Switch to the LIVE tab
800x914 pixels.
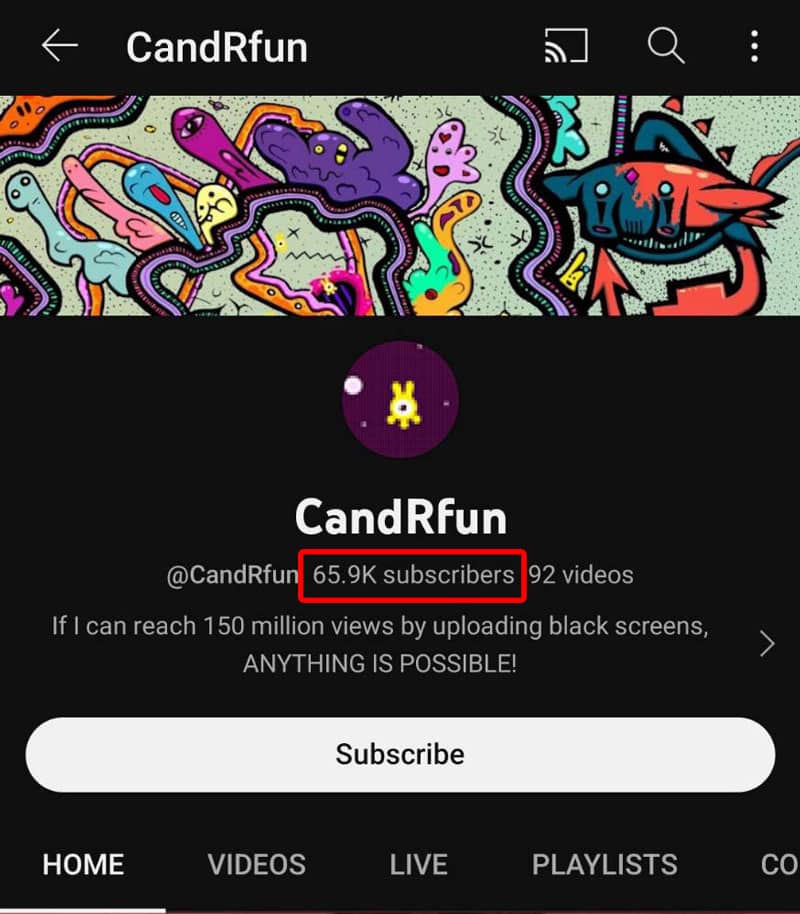click(x=419, y=864)
